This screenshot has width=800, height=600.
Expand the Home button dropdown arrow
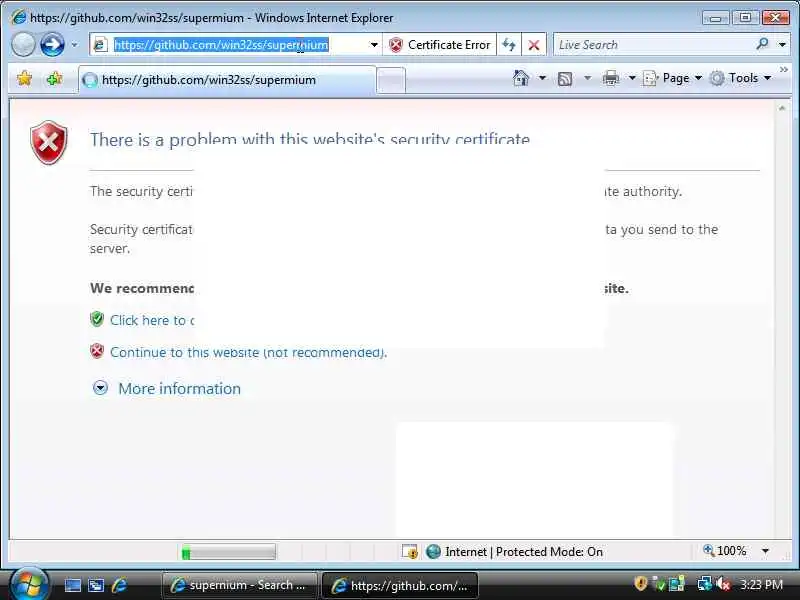pyautogui.click(x=542, y=78)
